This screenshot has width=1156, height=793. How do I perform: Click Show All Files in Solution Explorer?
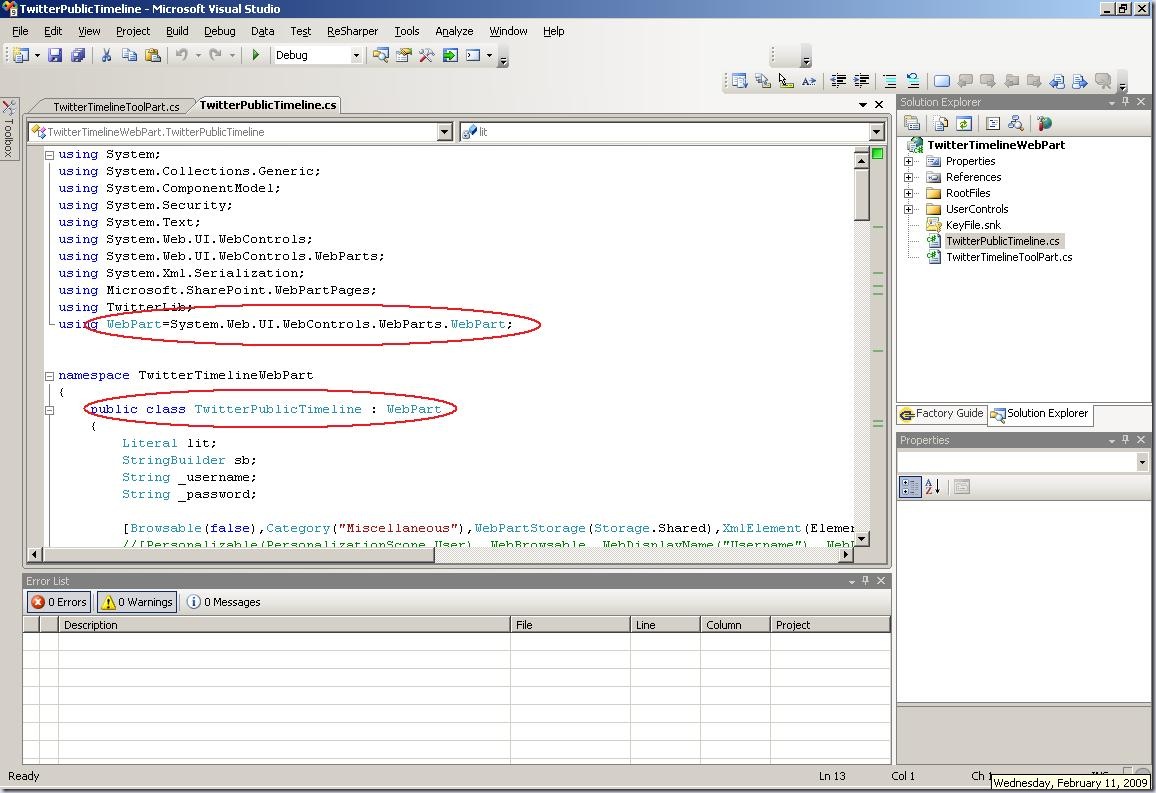[x=941, y=123]
